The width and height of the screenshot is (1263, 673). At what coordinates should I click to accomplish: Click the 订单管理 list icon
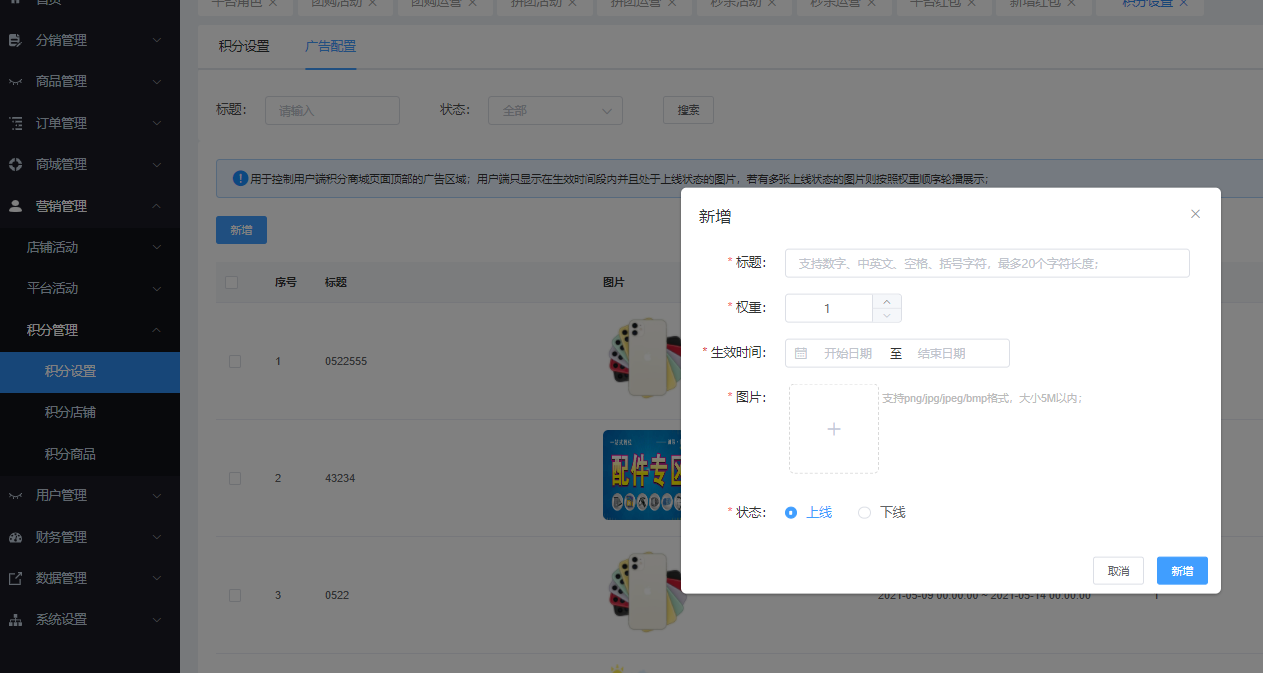coord(15,123)
